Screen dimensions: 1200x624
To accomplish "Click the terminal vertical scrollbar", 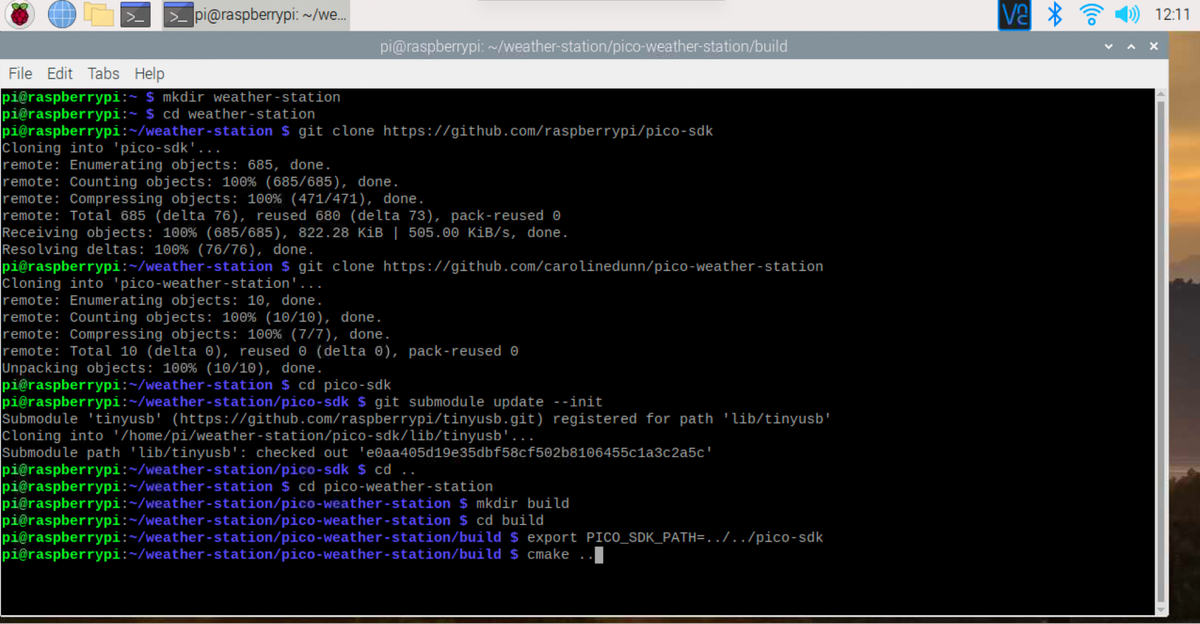I will click(x=1160, y=350).
